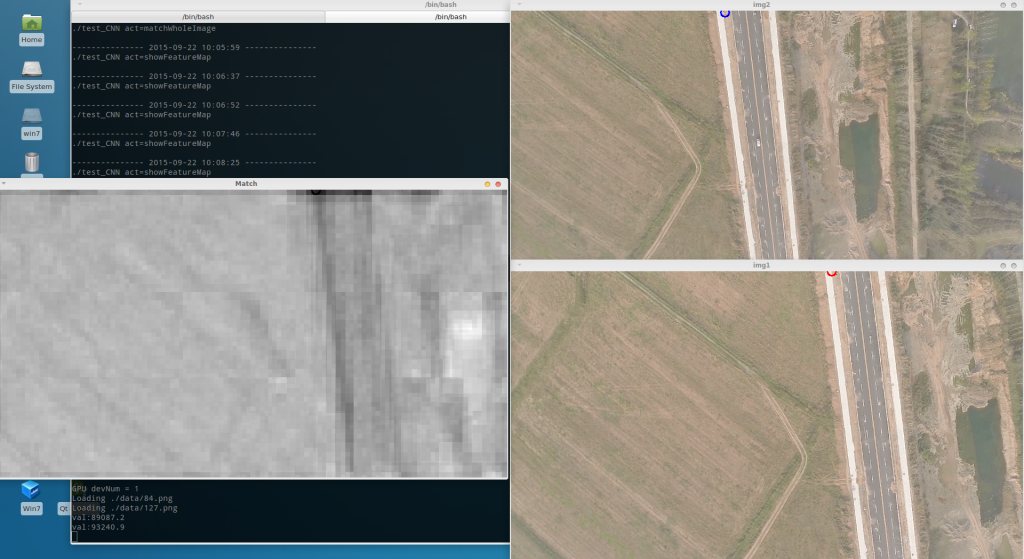The width and height of the screenshot is (1024, 559).
Task: Switch to the first /bin/bash tab
Action: click(198, 17)
